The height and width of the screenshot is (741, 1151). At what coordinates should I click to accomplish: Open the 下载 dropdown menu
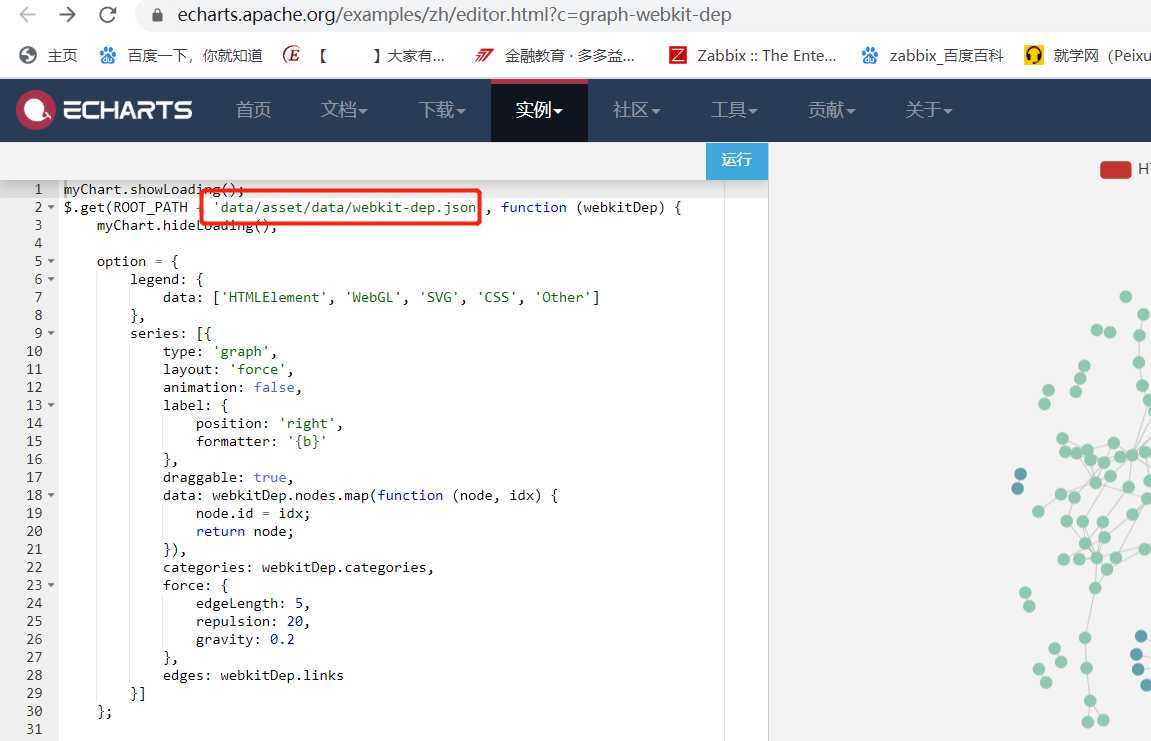coord(442,110)
